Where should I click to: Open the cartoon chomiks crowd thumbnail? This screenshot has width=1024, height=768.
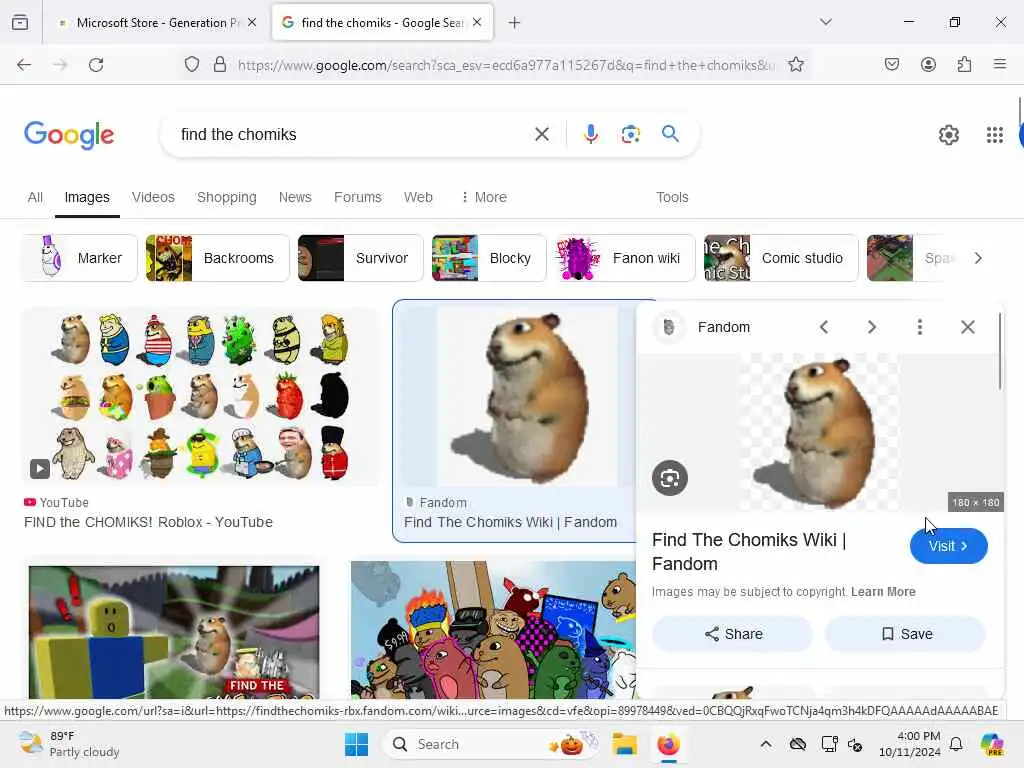[x=493, y=630]
